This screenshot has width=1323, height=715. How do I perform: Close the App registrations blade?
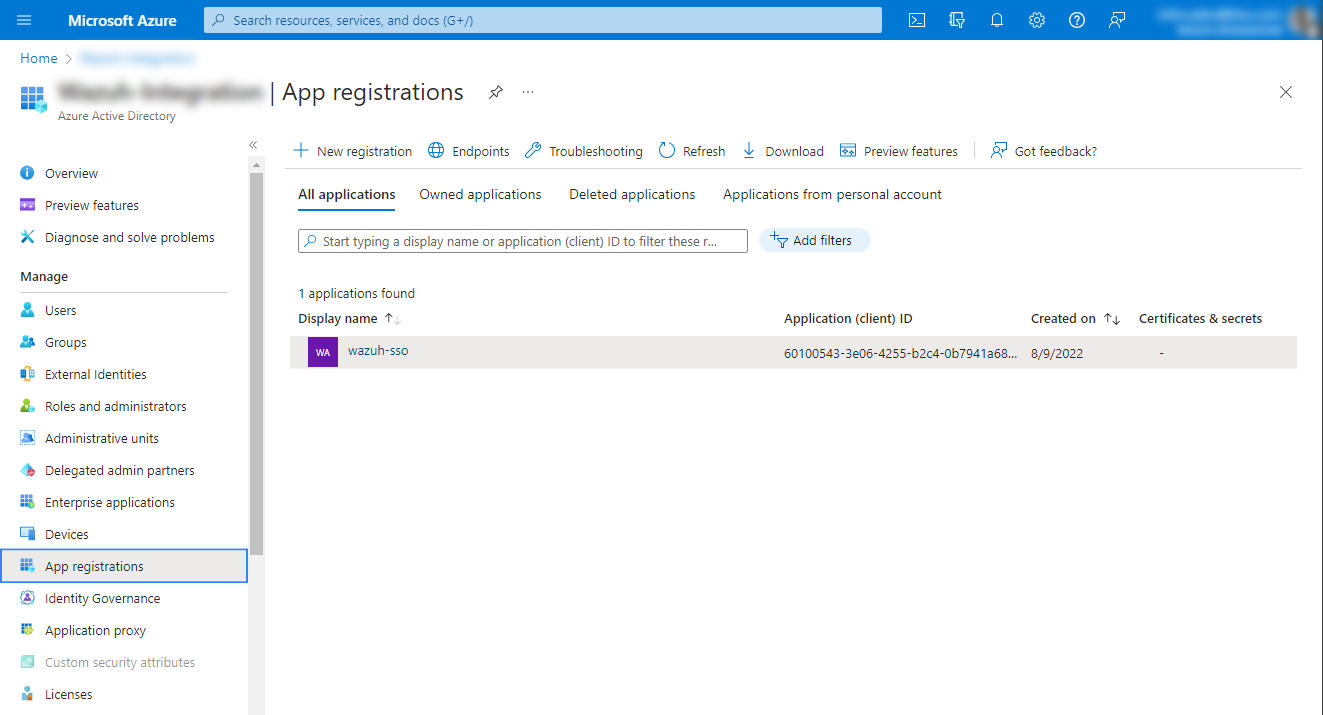click(1286, 92)
